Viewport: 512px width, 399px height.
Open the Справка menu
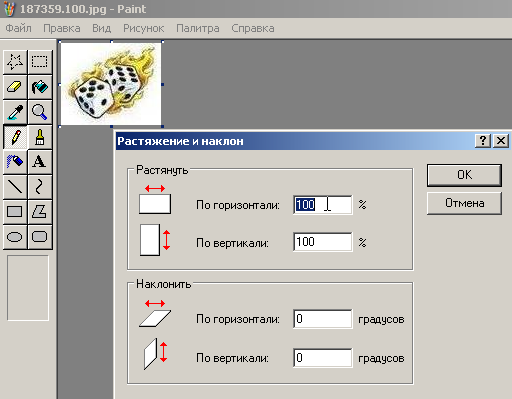(x=253, y=28)
